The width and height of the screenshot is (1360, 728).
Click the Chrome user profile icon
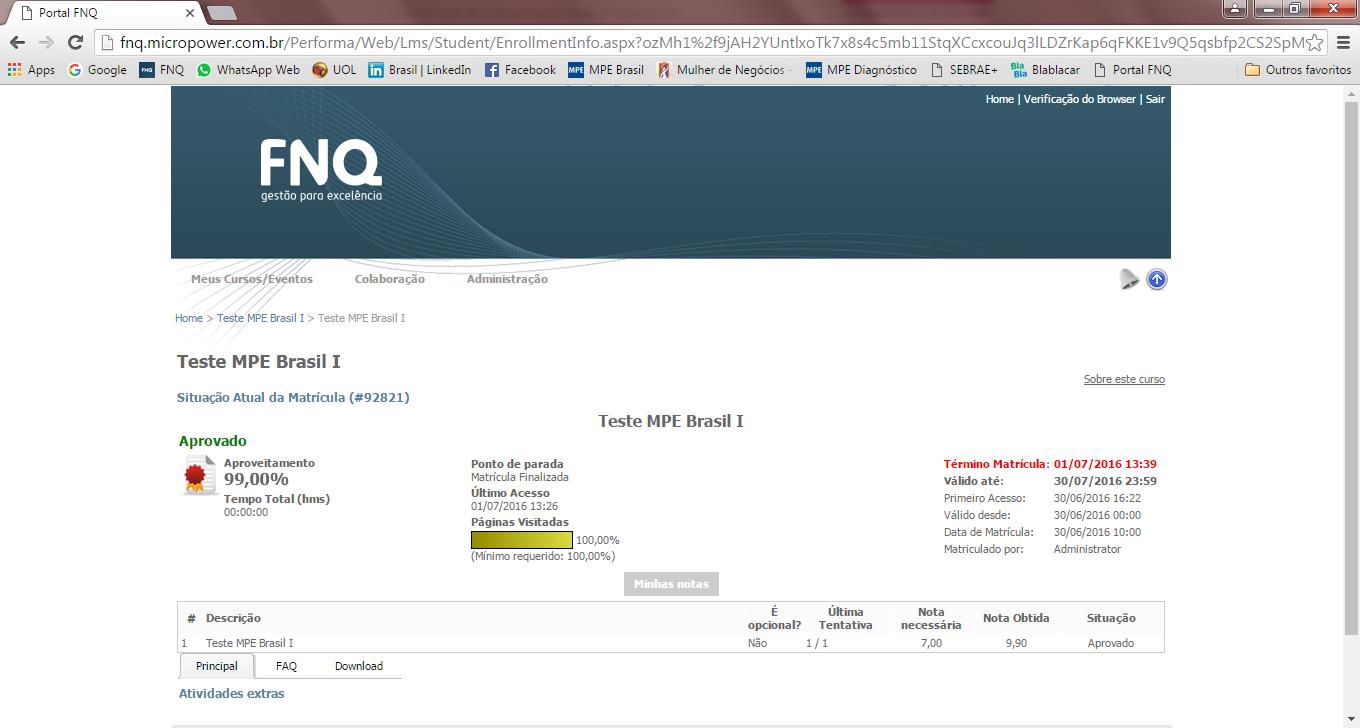[x=1234, y=9]
